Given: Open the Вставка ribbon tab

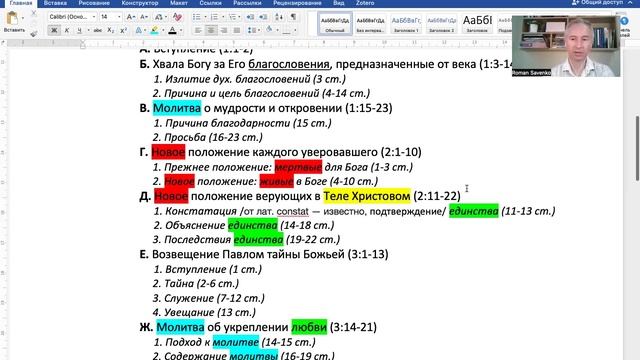Looking at the screenshot, I should coord(55,3).
